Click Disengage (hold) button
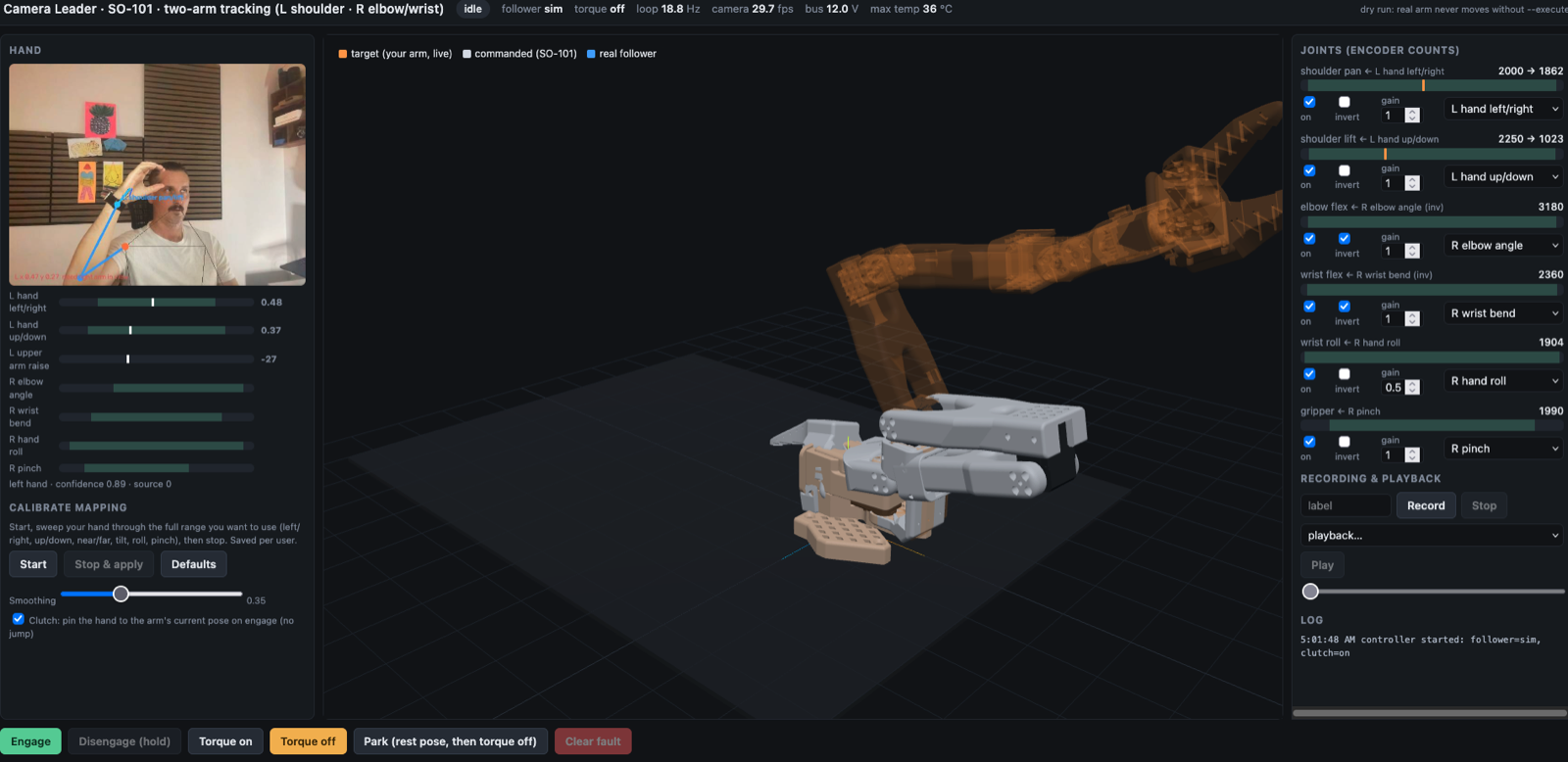 (x=124, y=741)
